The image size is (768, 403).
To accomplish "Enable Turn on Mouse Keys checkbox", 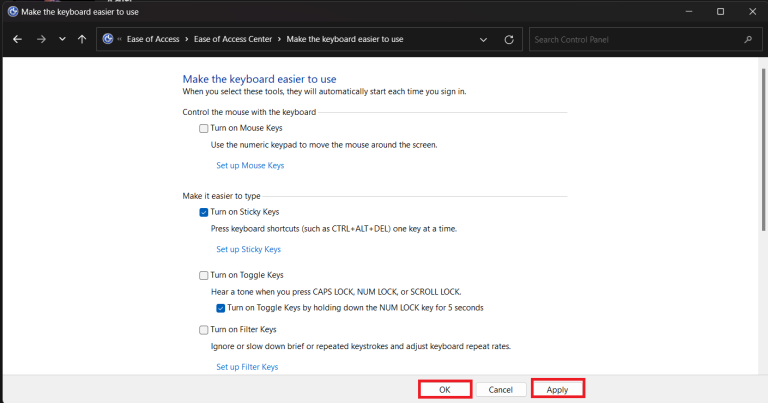I will [x=204, y=129].
